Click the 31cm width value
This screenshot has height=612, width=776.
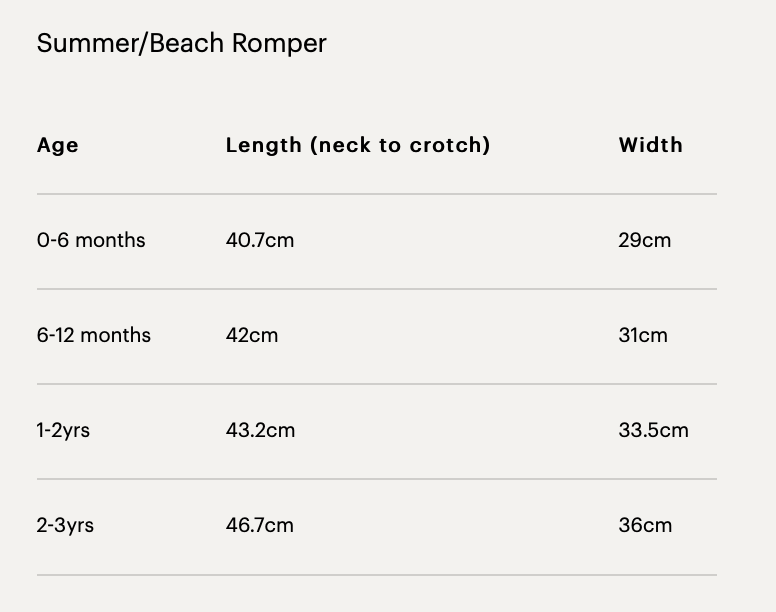click(x=643, y=335)
